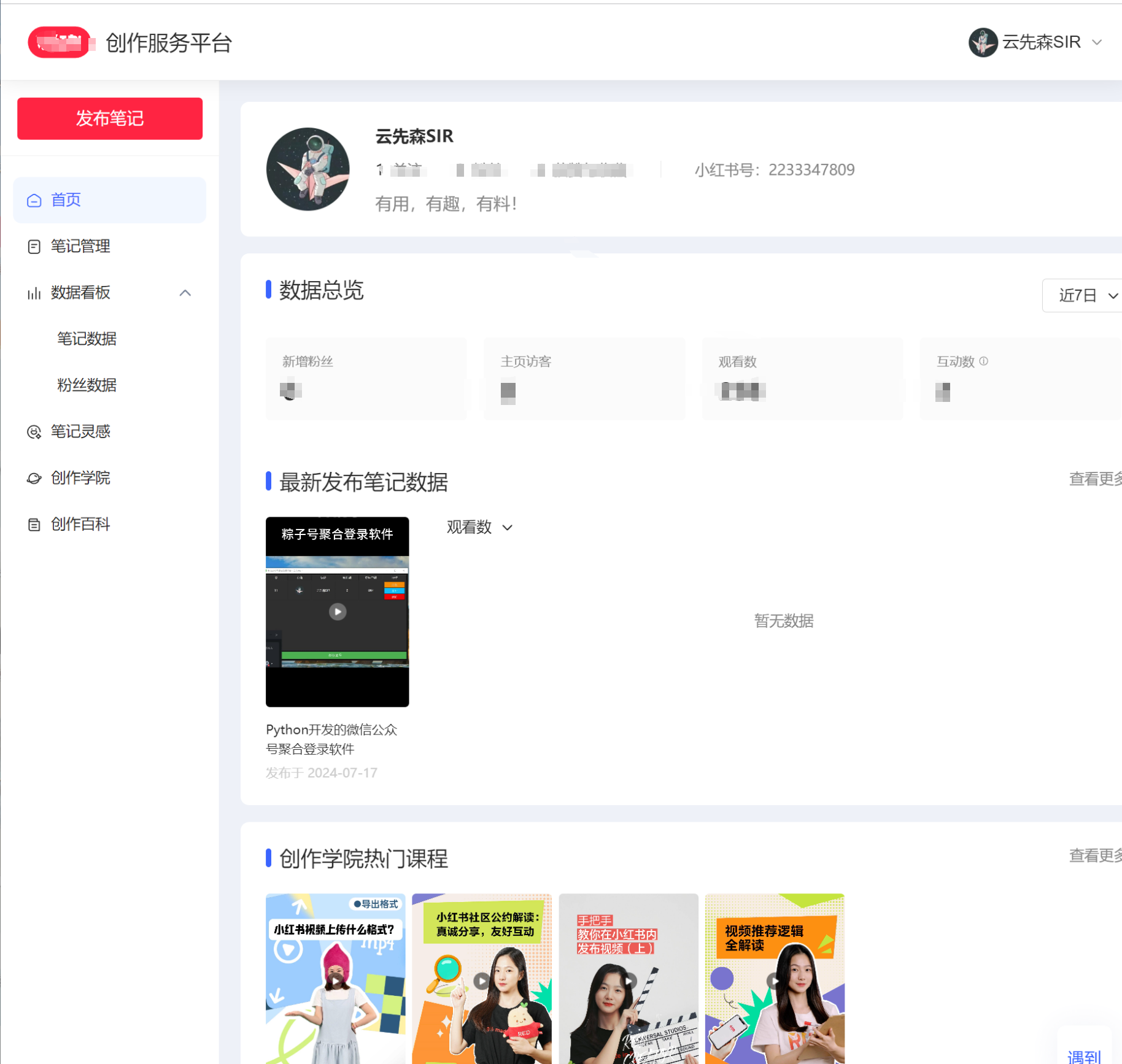Open 创作学院 in the sidebar
The height and width of the screenshot is (1064, 1122).
[80, 478]
